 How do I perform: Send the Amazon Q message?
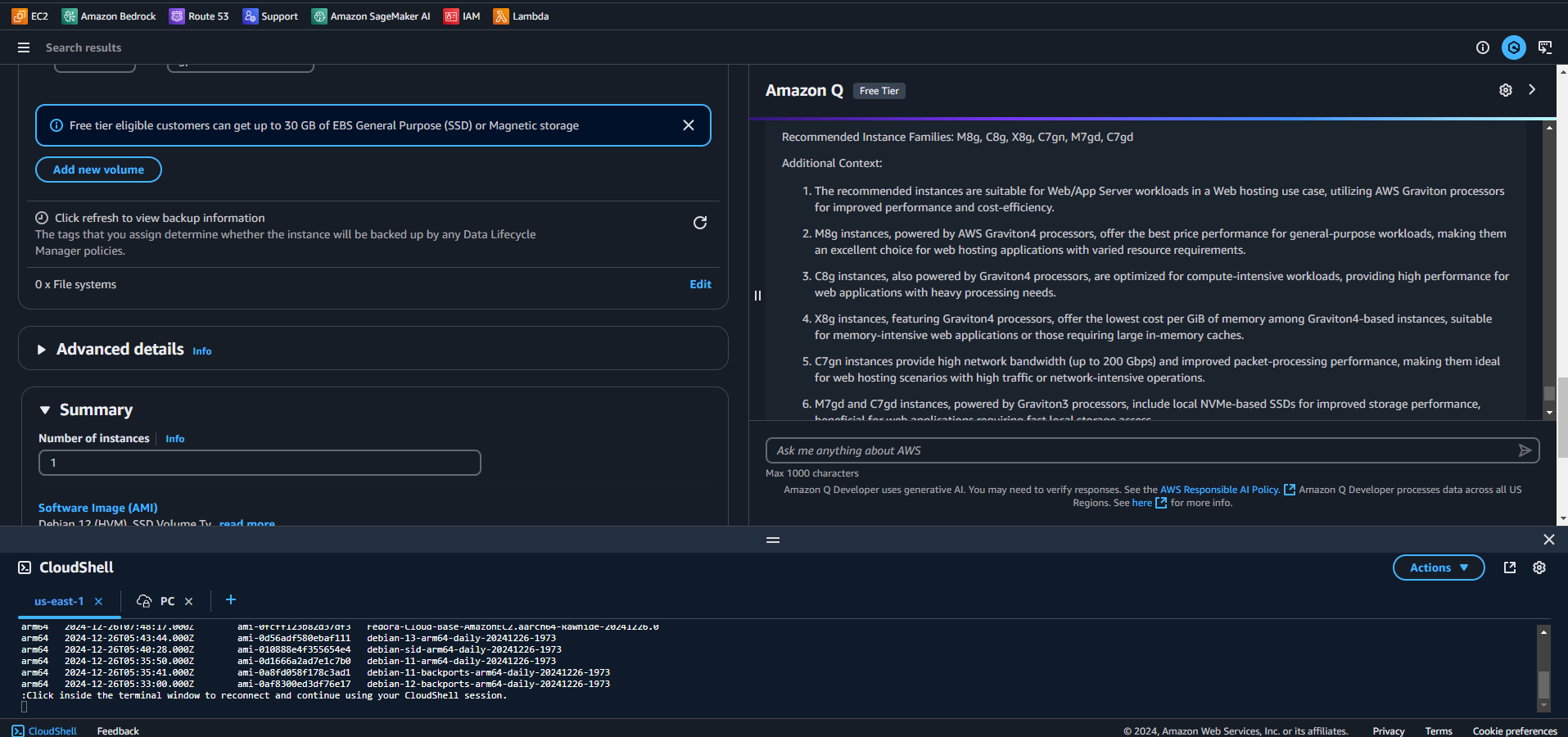coord(1525,450)
